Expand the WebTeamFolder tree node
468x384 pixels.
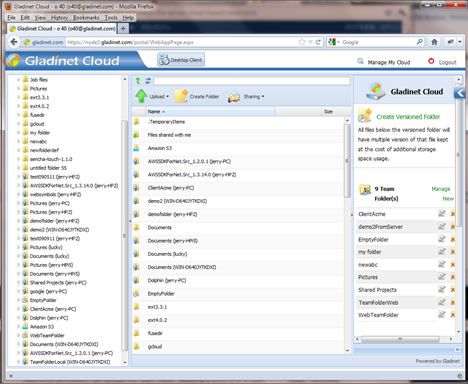(x=18, y=335)
